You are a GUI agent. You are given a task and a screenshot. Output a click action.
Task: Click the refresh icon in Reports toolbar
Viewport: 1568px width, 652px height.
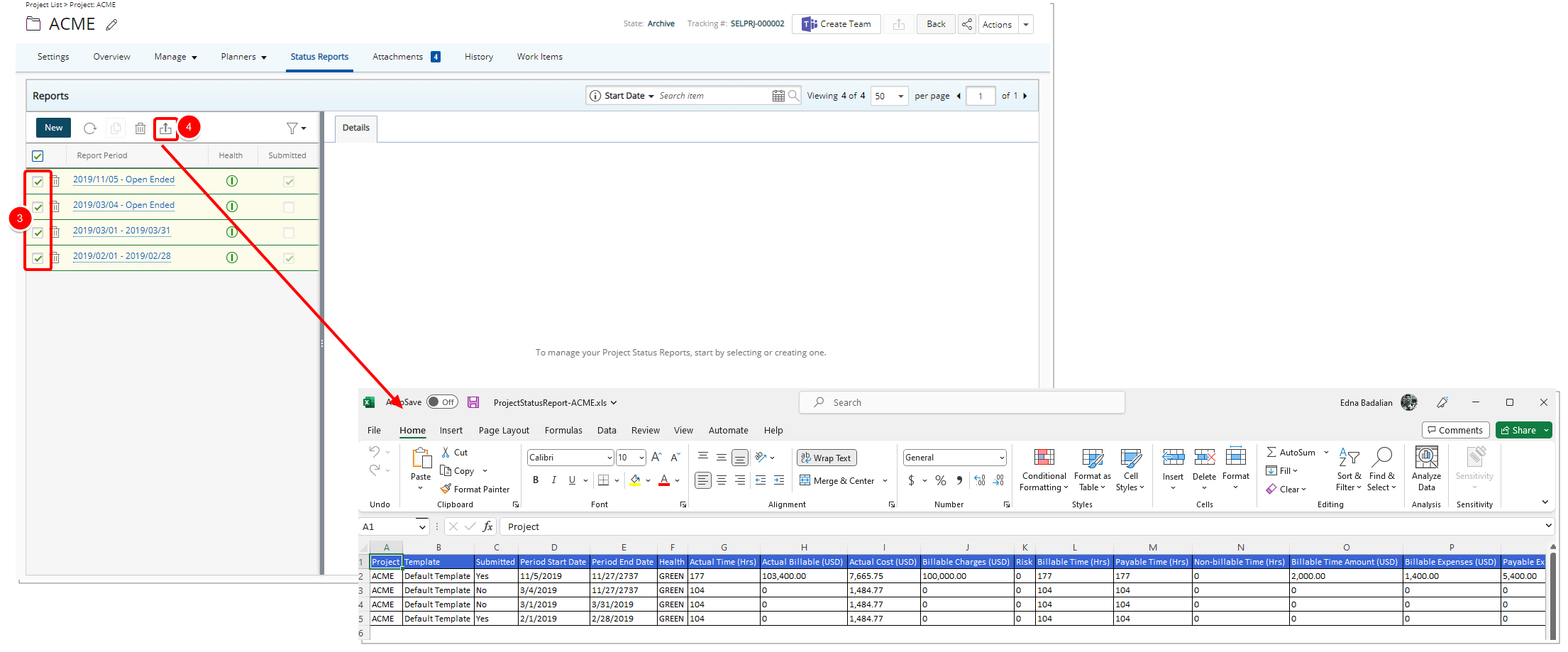click(x=90, y=128)
